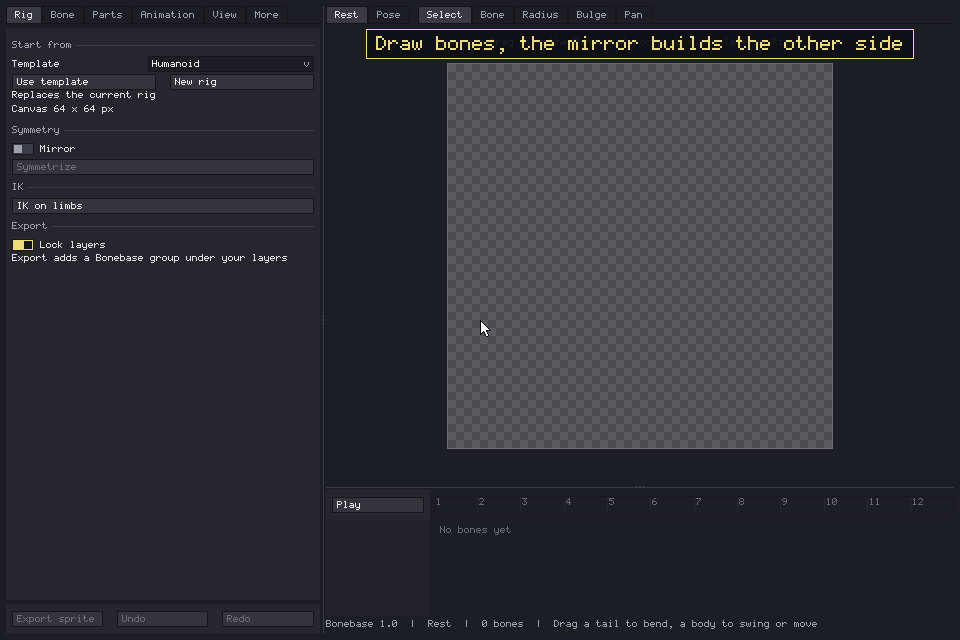Activate the Pan tool
Screen dimensions: 960x640
633,15
